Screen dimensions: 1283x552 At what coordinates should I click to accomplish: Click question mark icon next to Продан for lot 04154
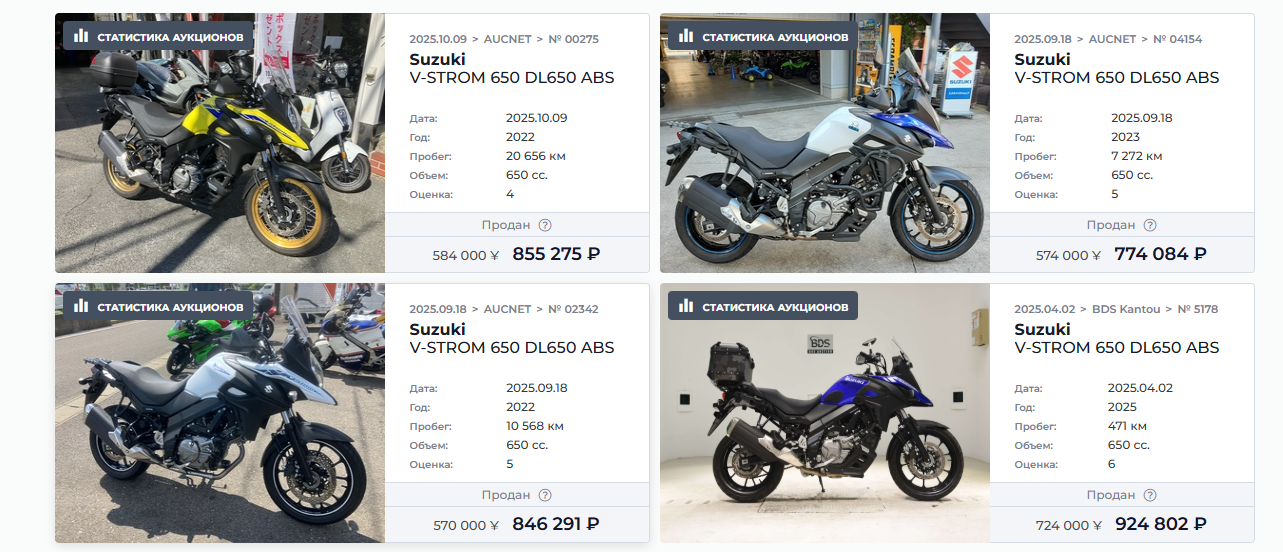[x=1150, y=225]
